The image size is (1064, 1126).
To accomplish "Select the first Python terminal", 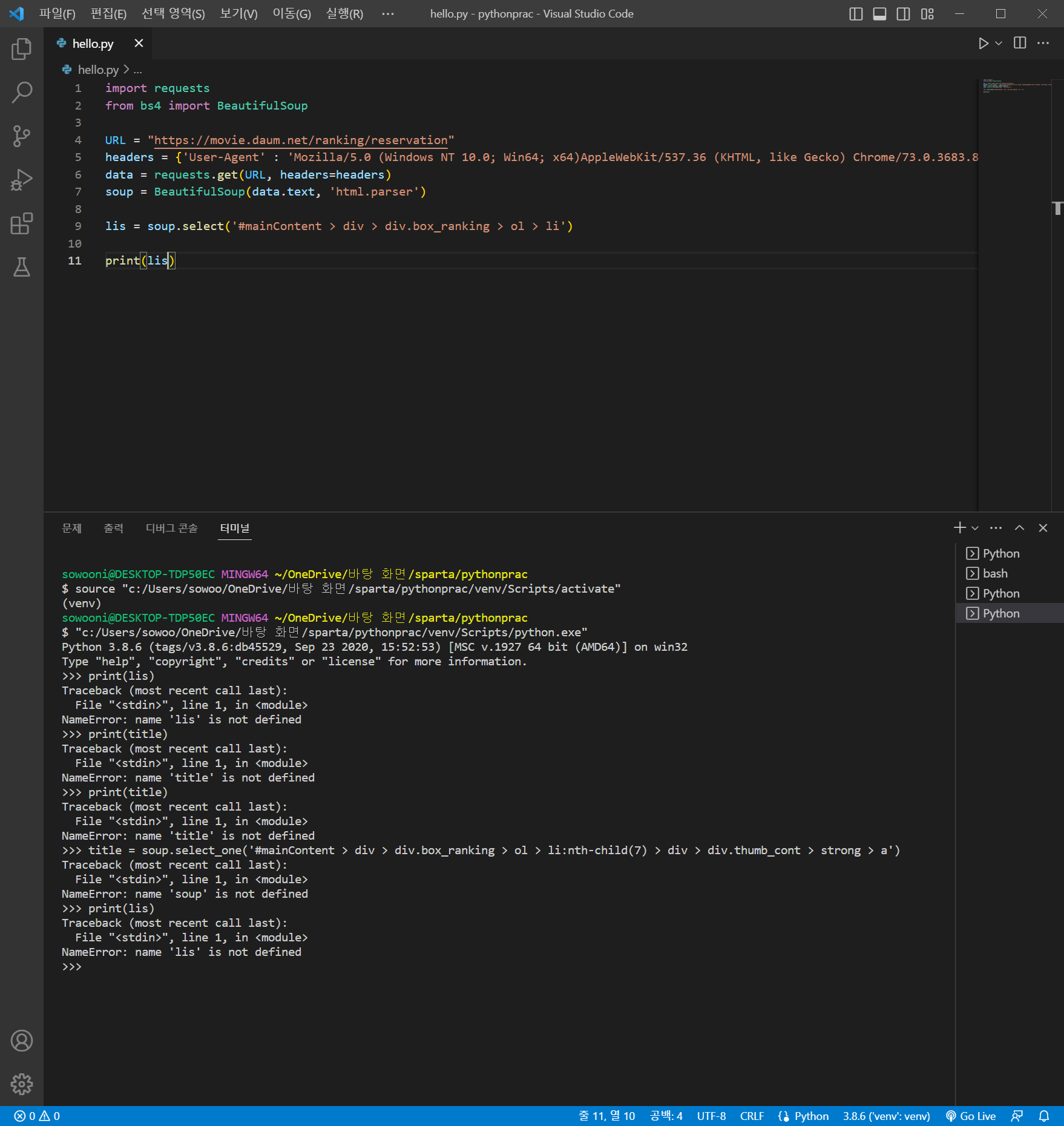I will click(1010, 553).
